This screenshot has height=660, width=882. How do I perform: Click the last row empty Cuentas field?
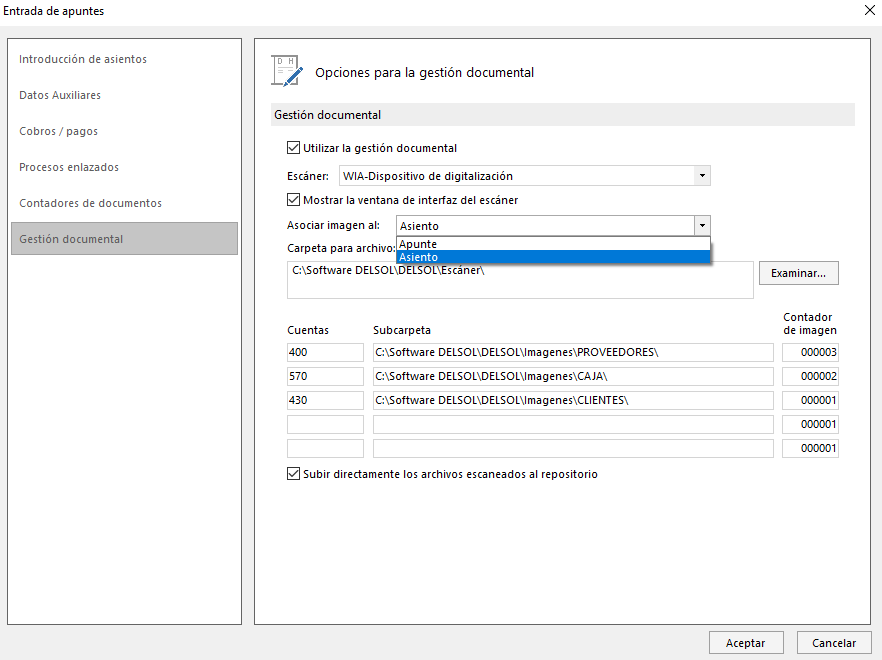point(325,448)
